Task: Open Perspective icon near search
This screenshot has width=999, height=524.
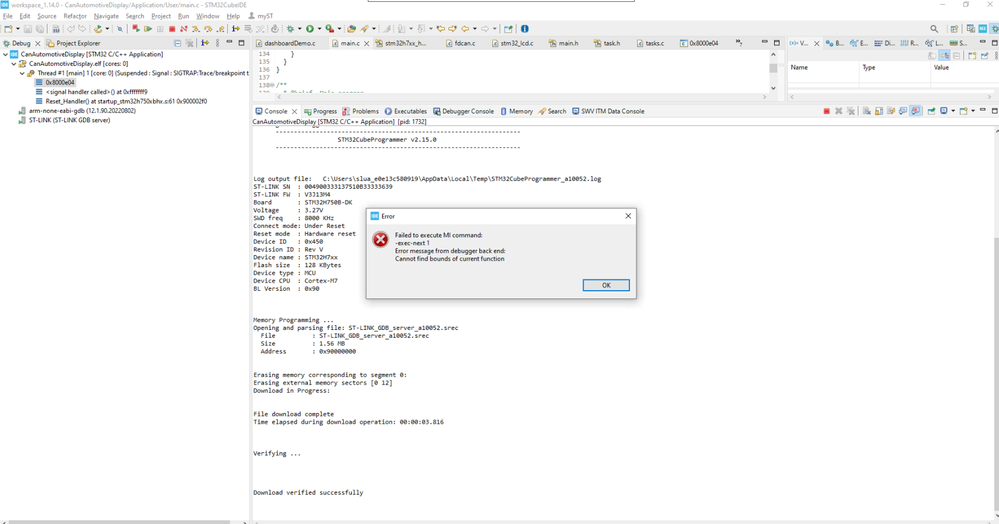Action: (954, 29)
